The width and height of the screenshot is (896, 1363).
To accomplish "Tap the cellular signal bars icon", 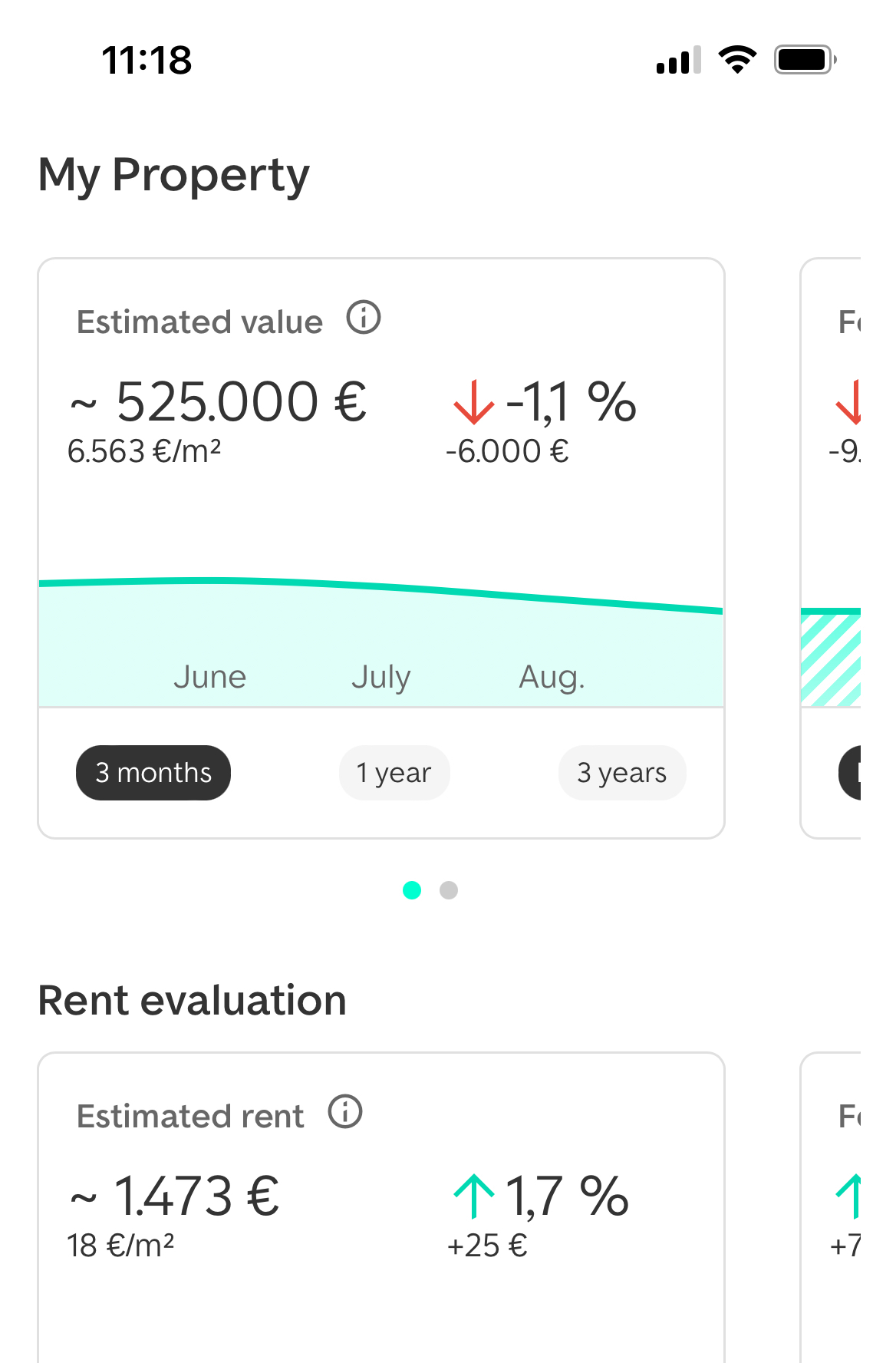I will (678, 60).
